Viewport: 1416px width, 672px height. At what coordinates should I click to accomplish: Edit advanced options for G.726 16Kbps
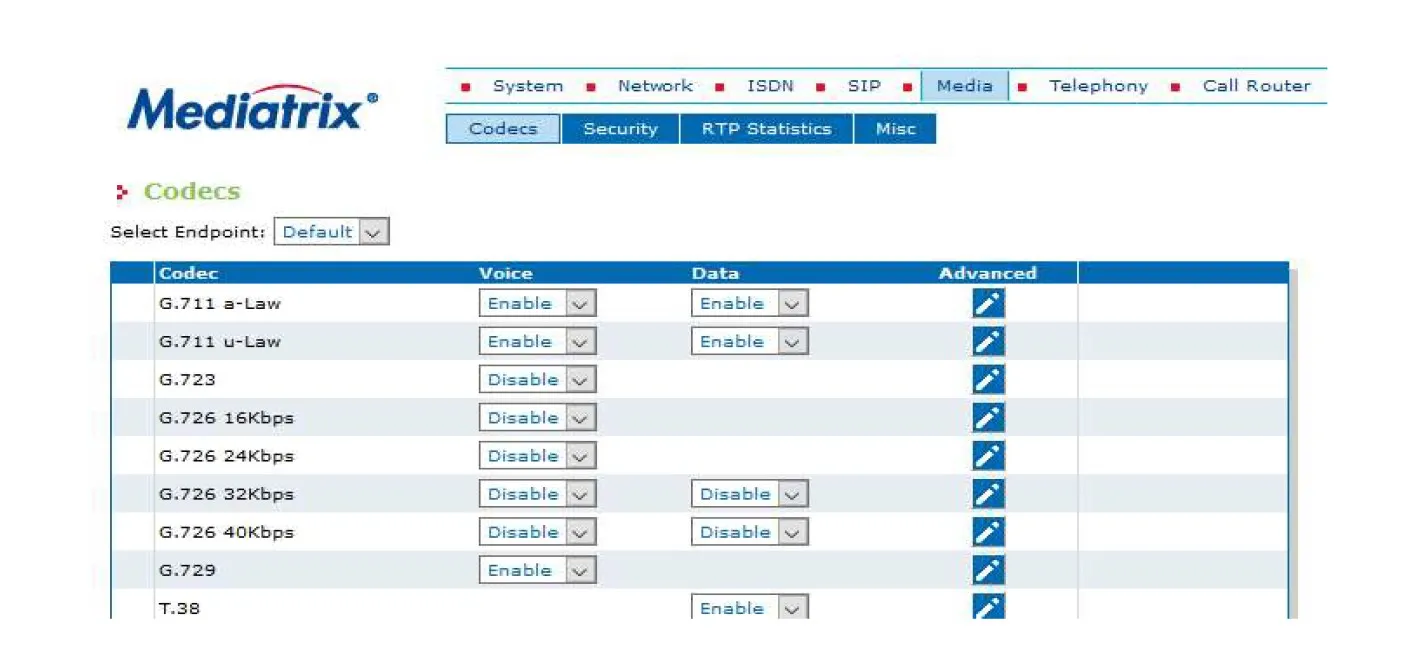pyautogui.click(x=987, y=418)
